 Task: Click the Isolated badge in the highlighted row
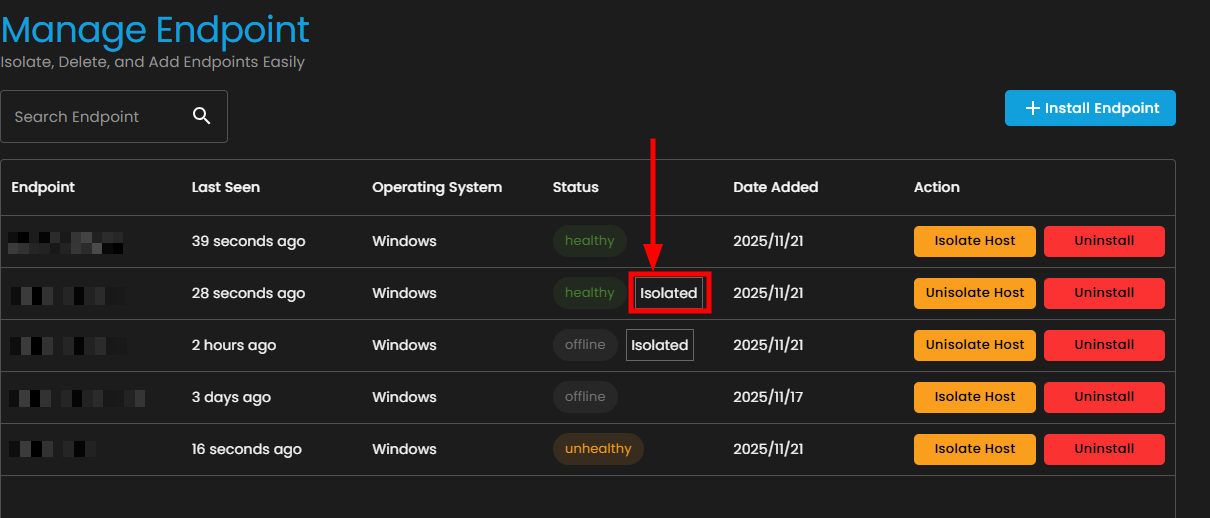(669, 293)
